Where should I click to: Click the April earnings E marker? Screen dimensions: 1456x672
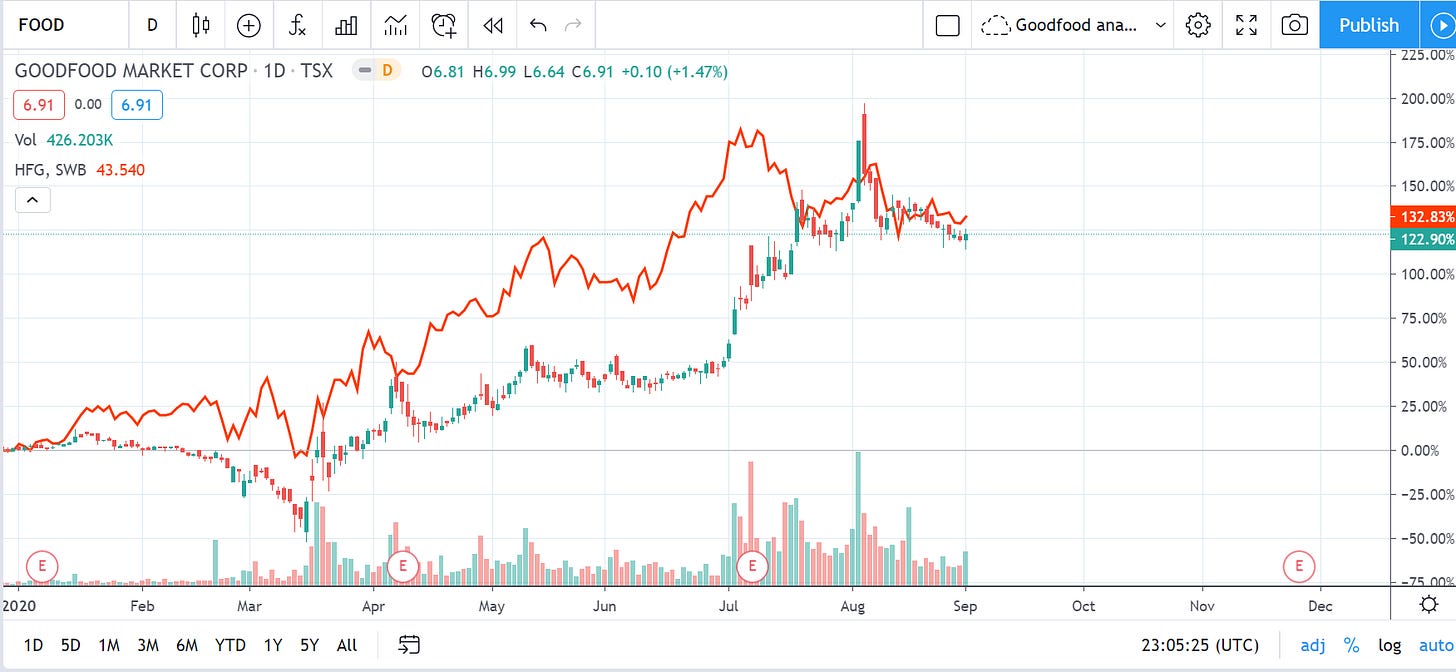coord(403,565)
